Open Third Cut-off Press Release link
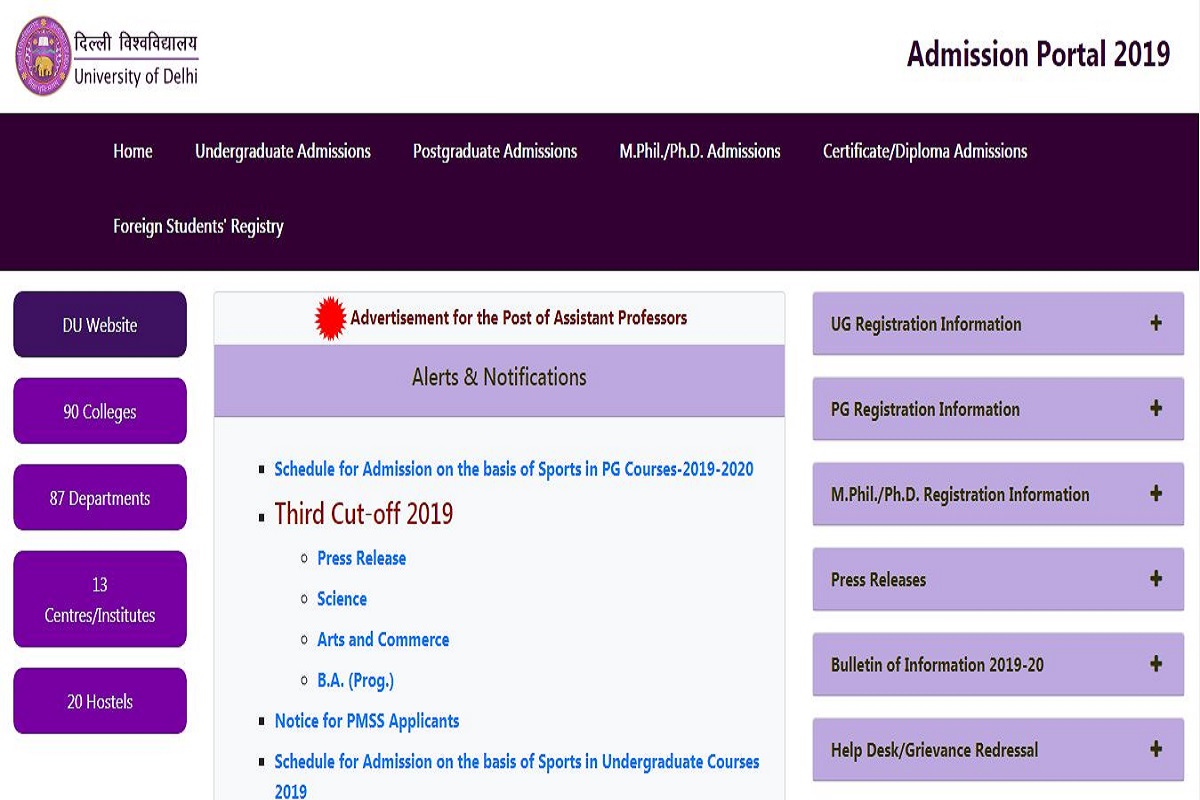The width and height of the screenshot is (1200, 800). pyautogui.click(x=362, y=558)
